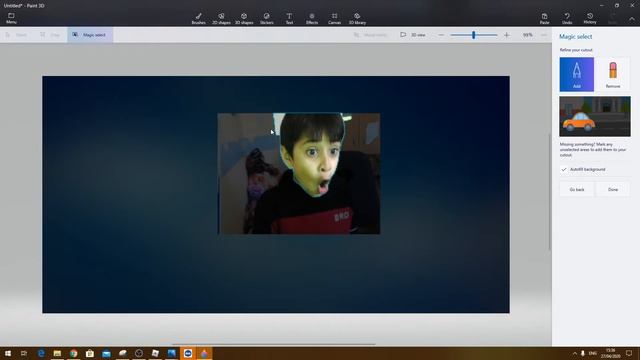Select the Text tool
The width and height of the screenshot is (640, 360).
[289, 18]
